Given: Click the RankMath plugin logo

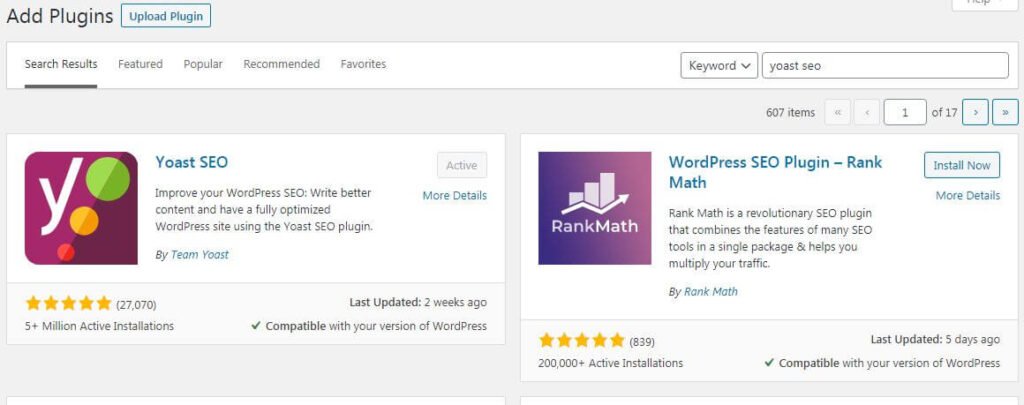Looking at the screenshot, I should [594, 208].
